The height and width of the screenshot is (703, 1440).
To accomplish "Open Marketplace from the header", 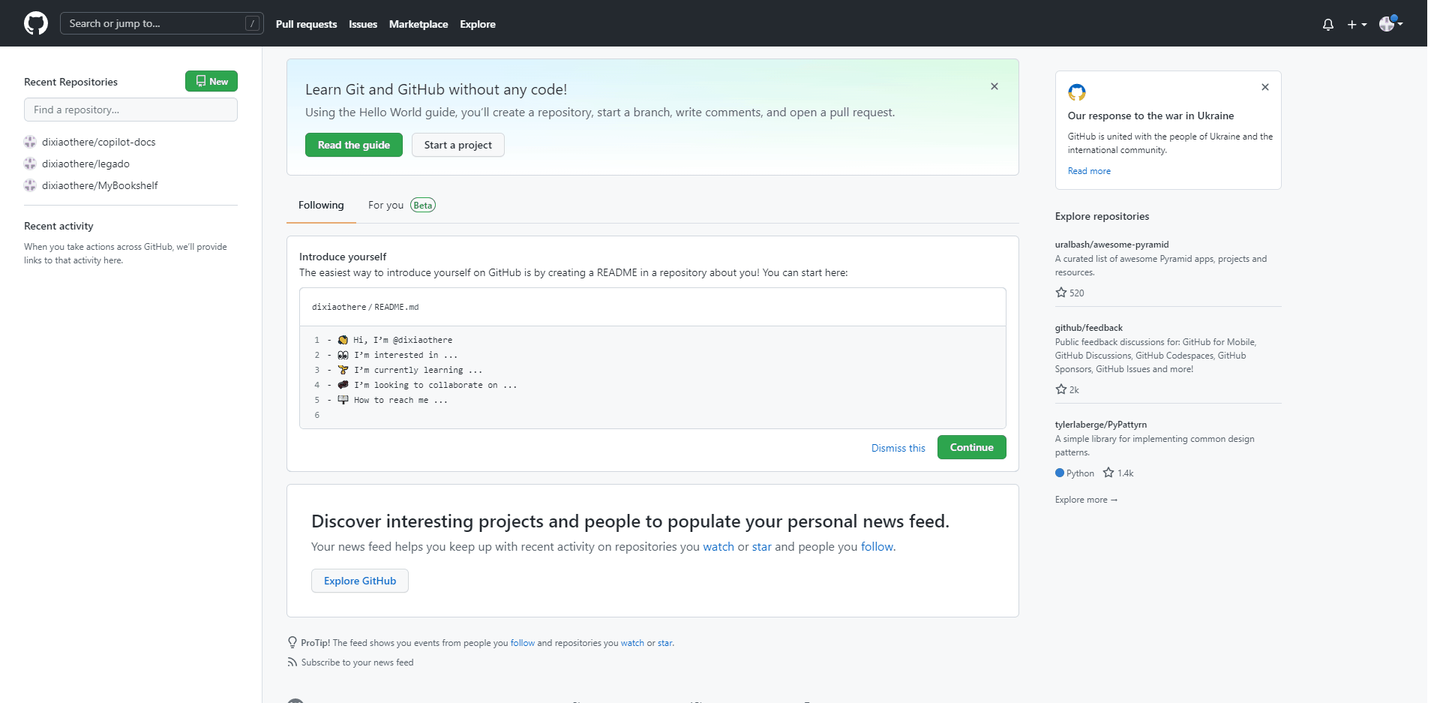I will (x=418, y=24).
